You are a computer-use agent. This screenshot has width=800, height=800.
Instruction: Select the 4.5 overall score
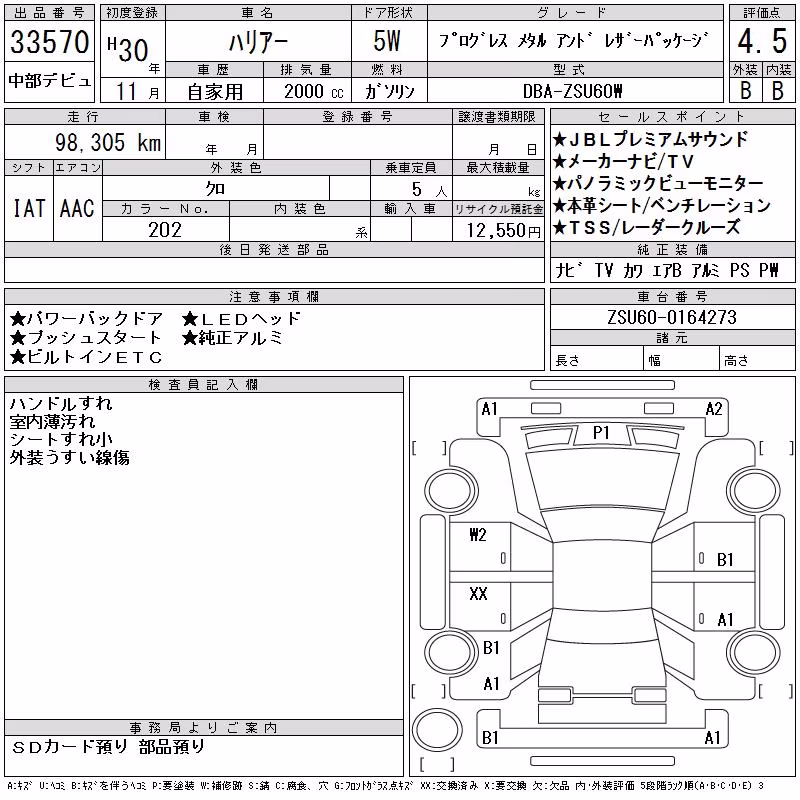(x=762, y=41)
